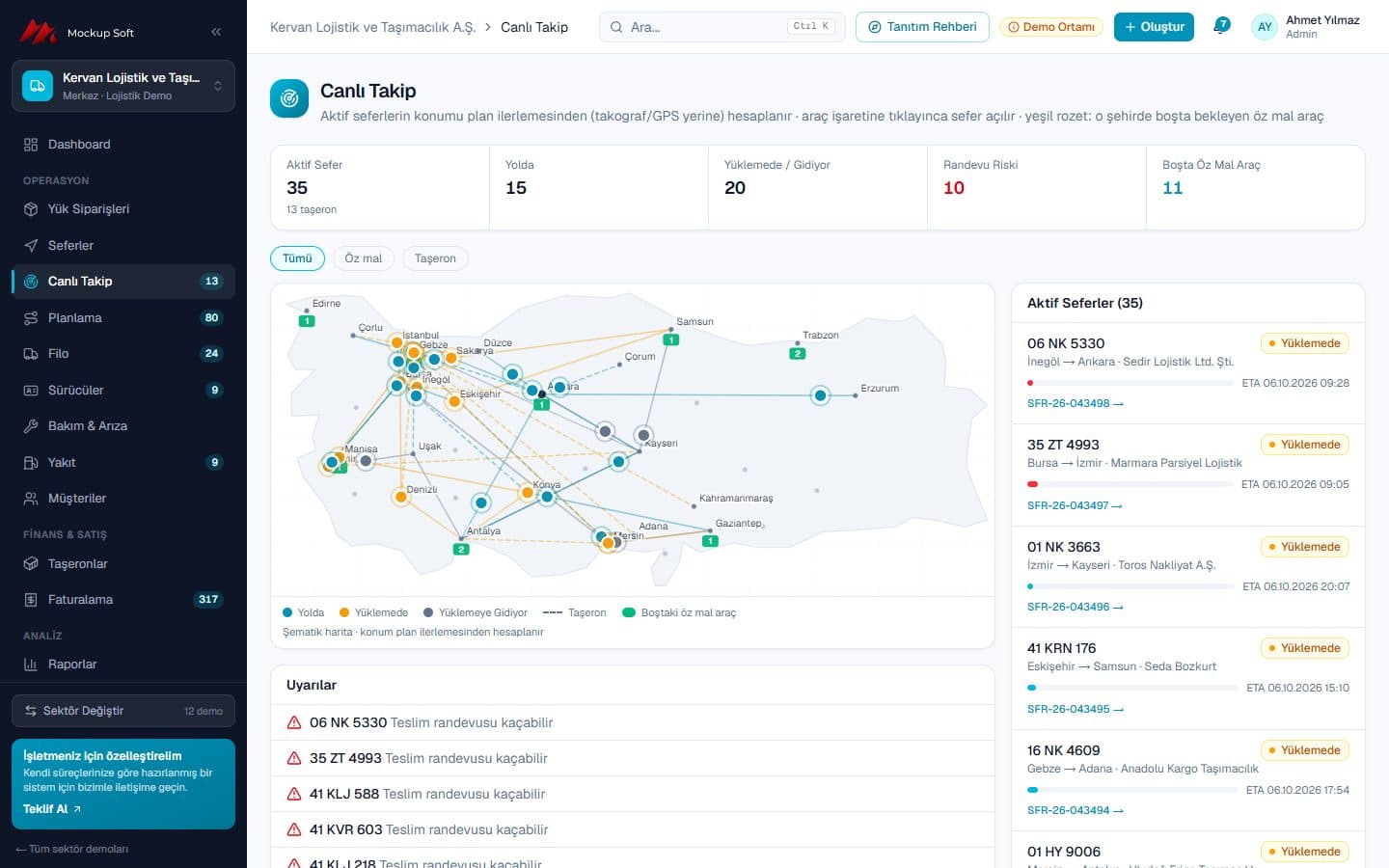The width and height of the screenshot is (1389, 868).
Task: Open Planlama in the sidebar
Action: coord(123,317)
